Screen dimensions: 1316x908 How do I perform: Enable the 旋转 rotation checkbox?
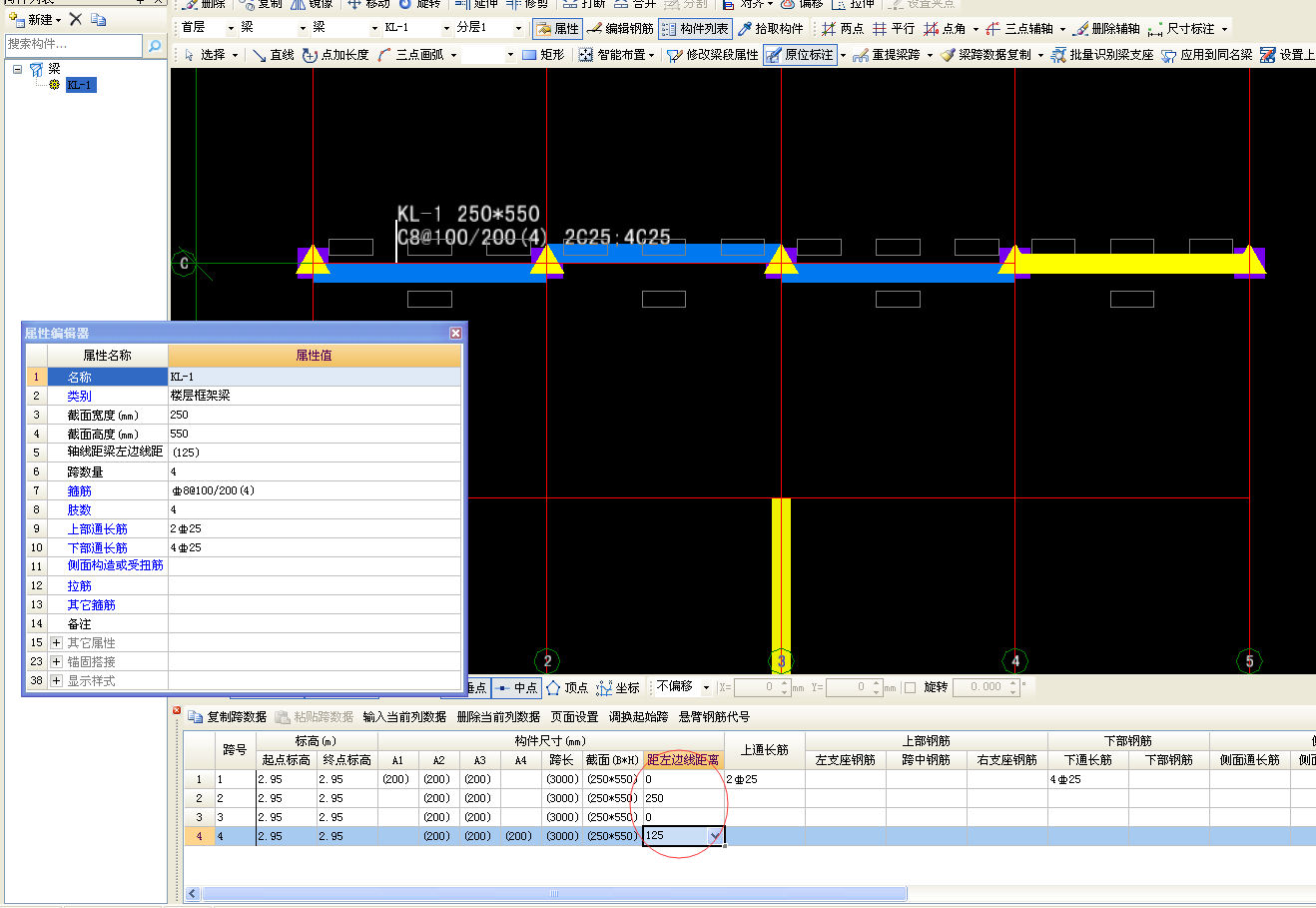coord(910,687)
